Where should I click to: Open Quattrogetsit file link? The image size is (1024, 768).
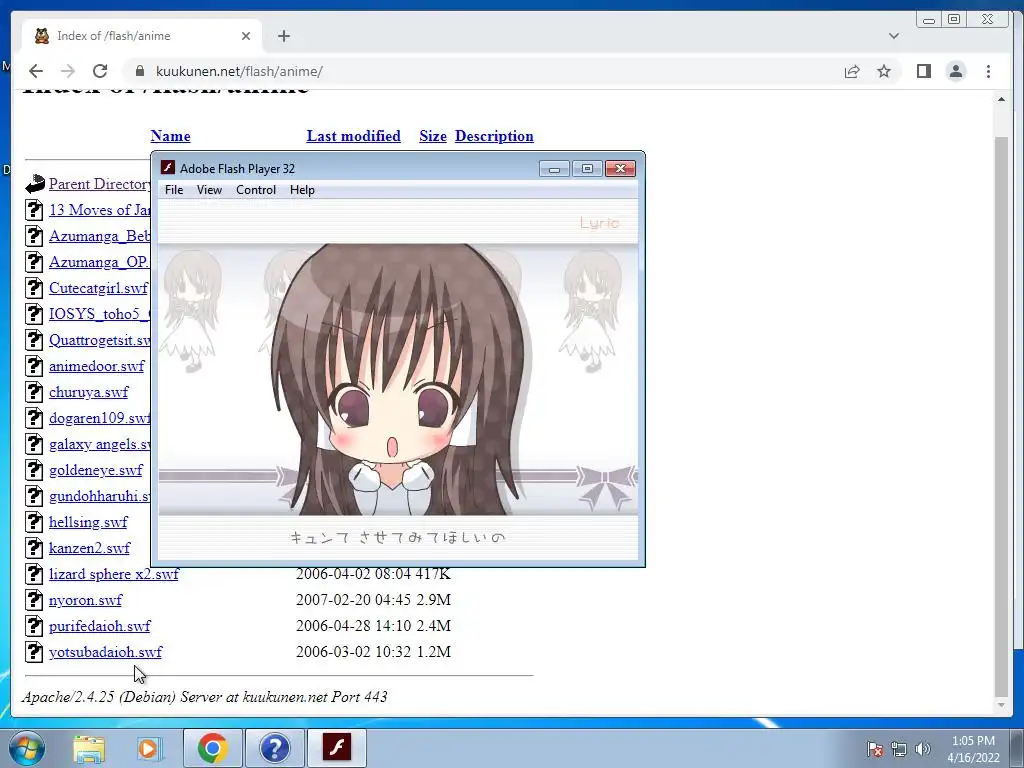click(99, 340)
